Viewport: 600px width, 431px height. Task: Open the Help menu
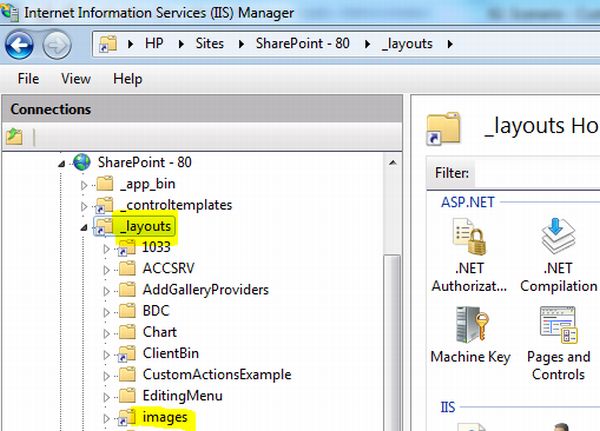pyautogui.click(x=127, y=79)
